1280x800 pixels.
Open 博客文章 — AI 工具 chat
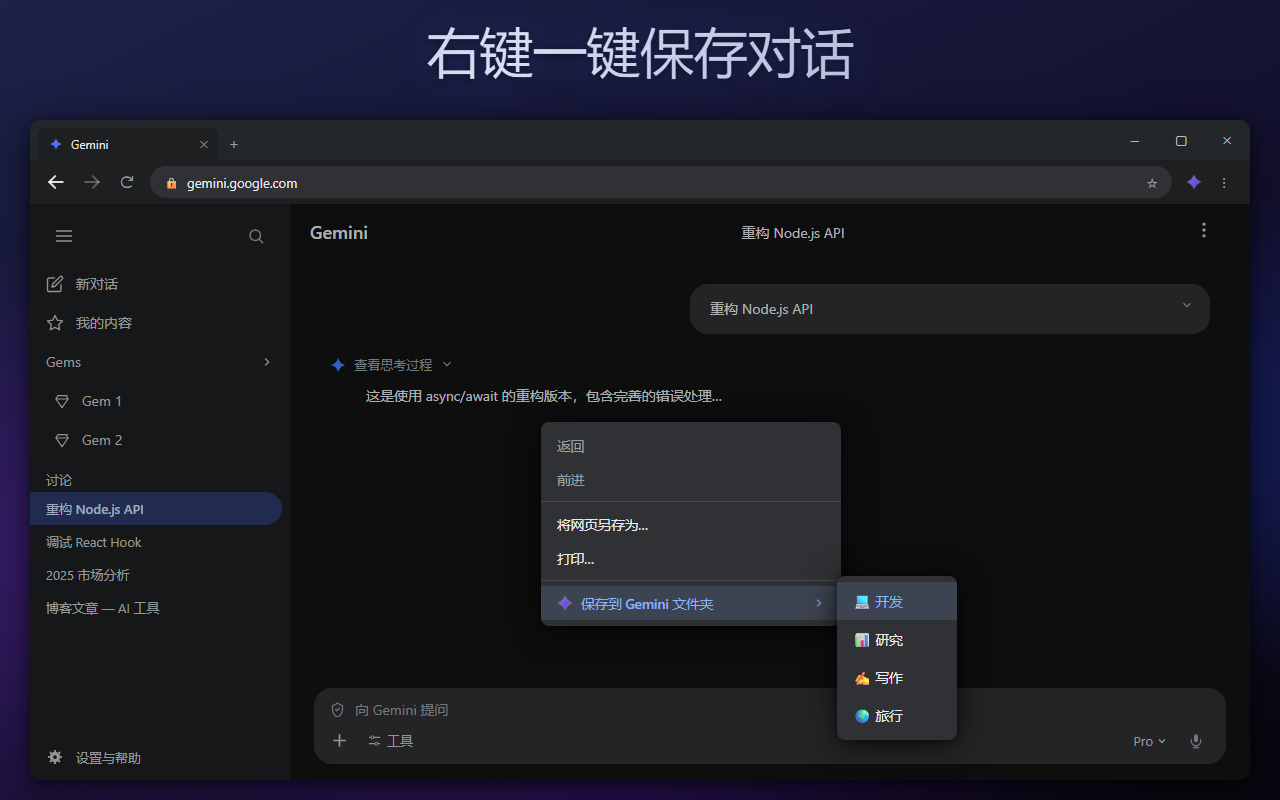click(x=156, y=608)
